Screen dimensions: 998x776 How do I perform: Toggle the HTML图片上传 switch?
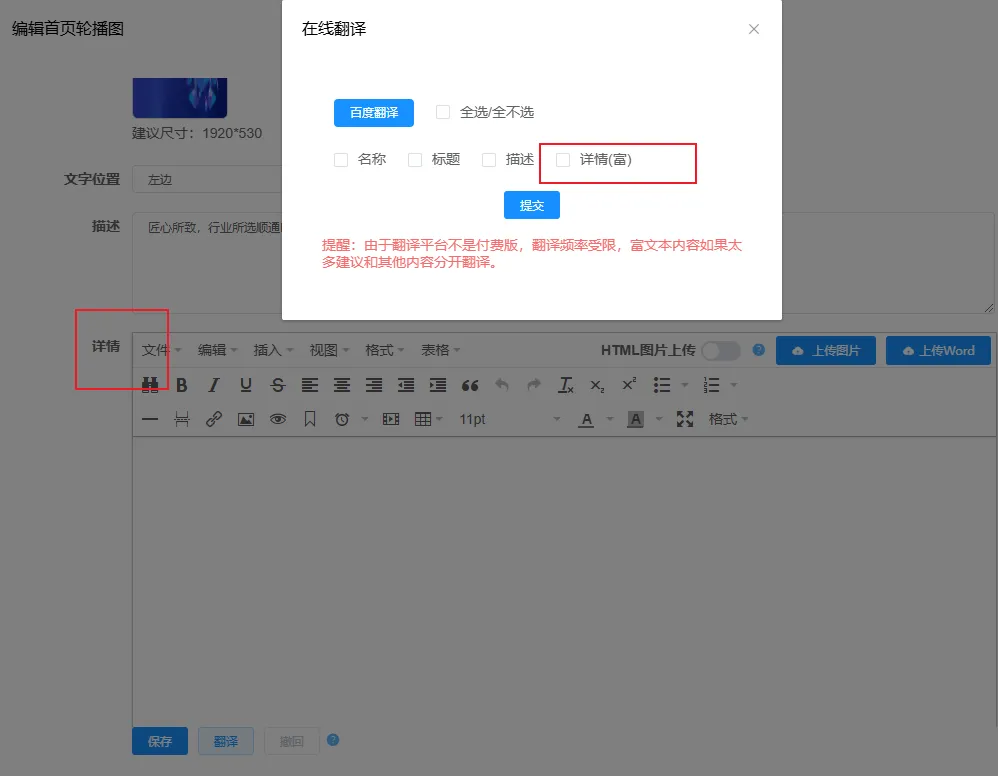point(720,351)
